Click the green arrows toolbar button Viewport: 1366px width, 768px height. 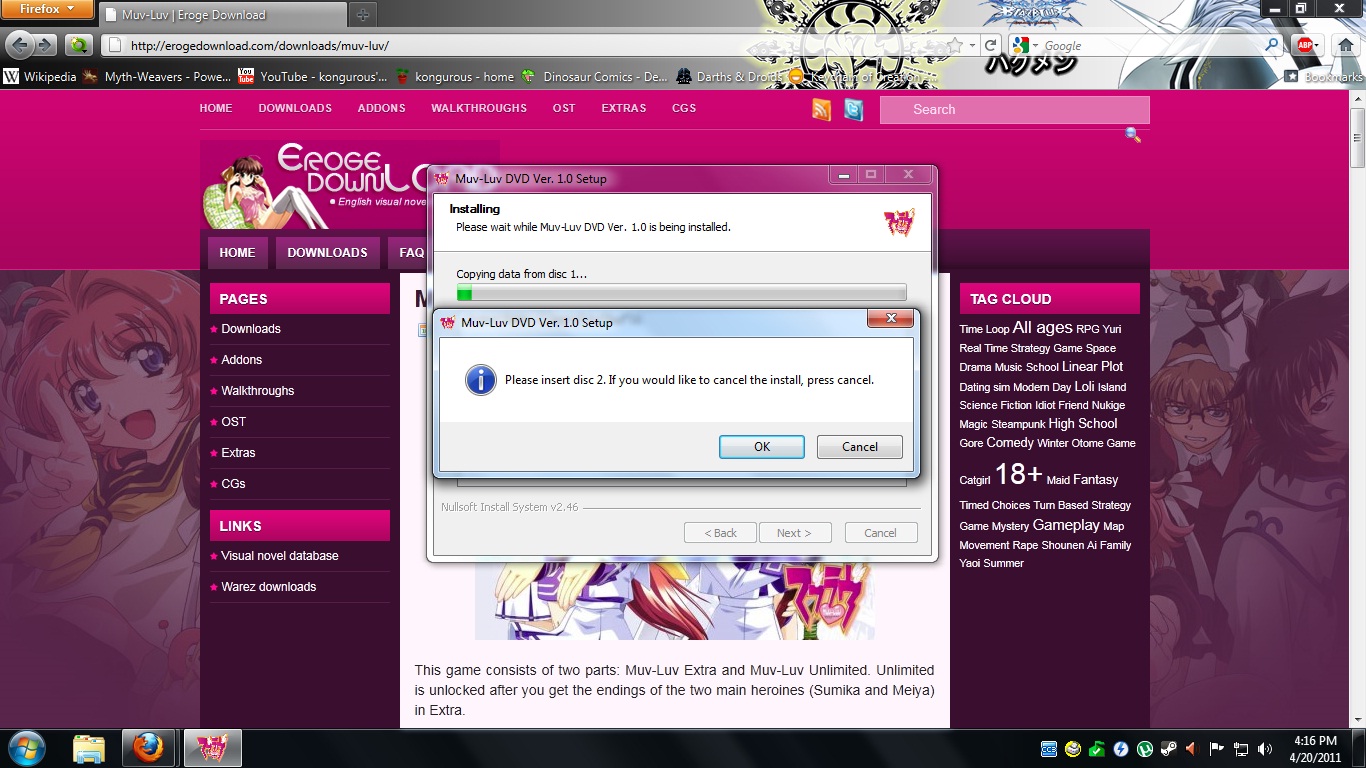click(x=79, y=45)
